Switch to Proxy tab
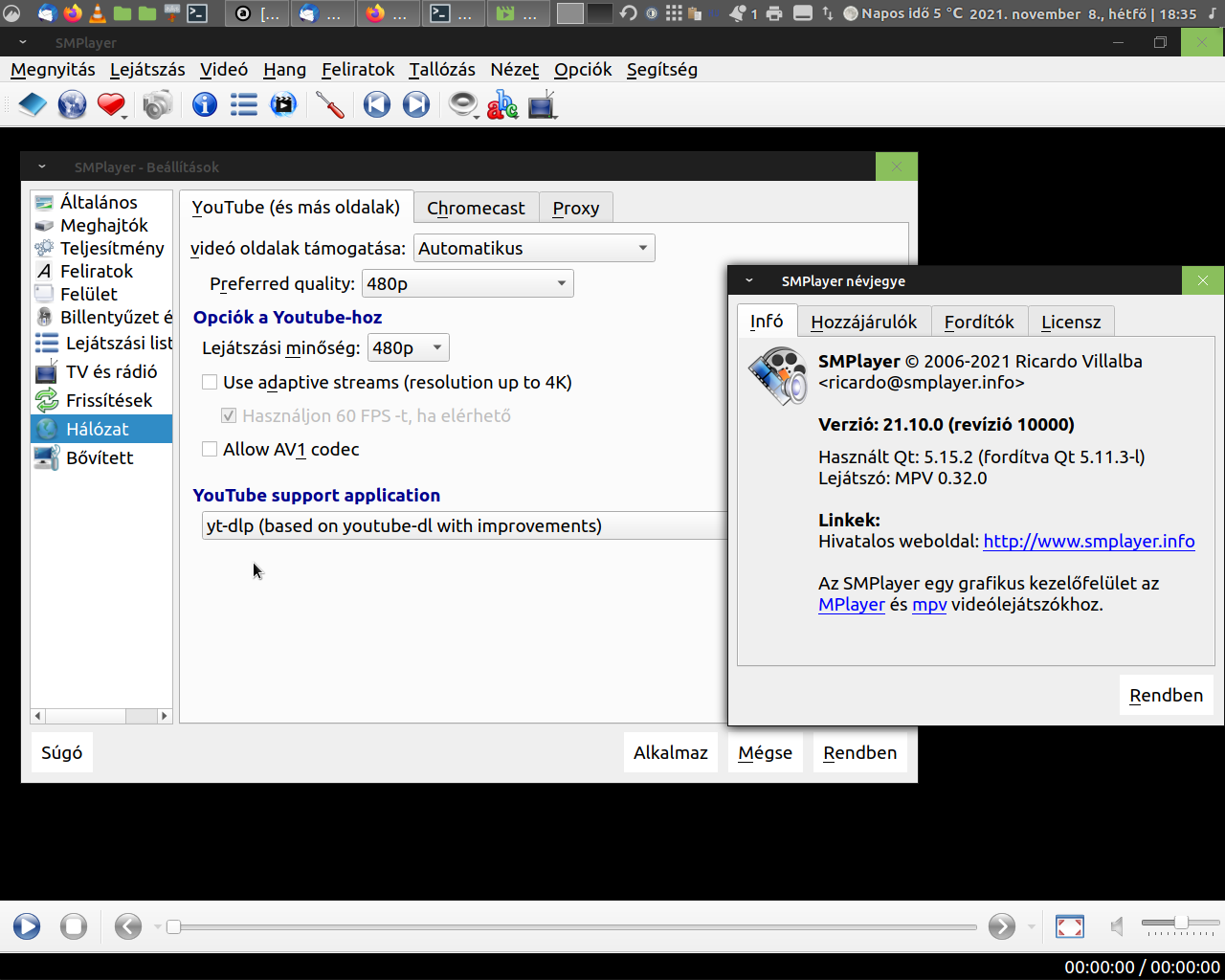 point(576,208)
